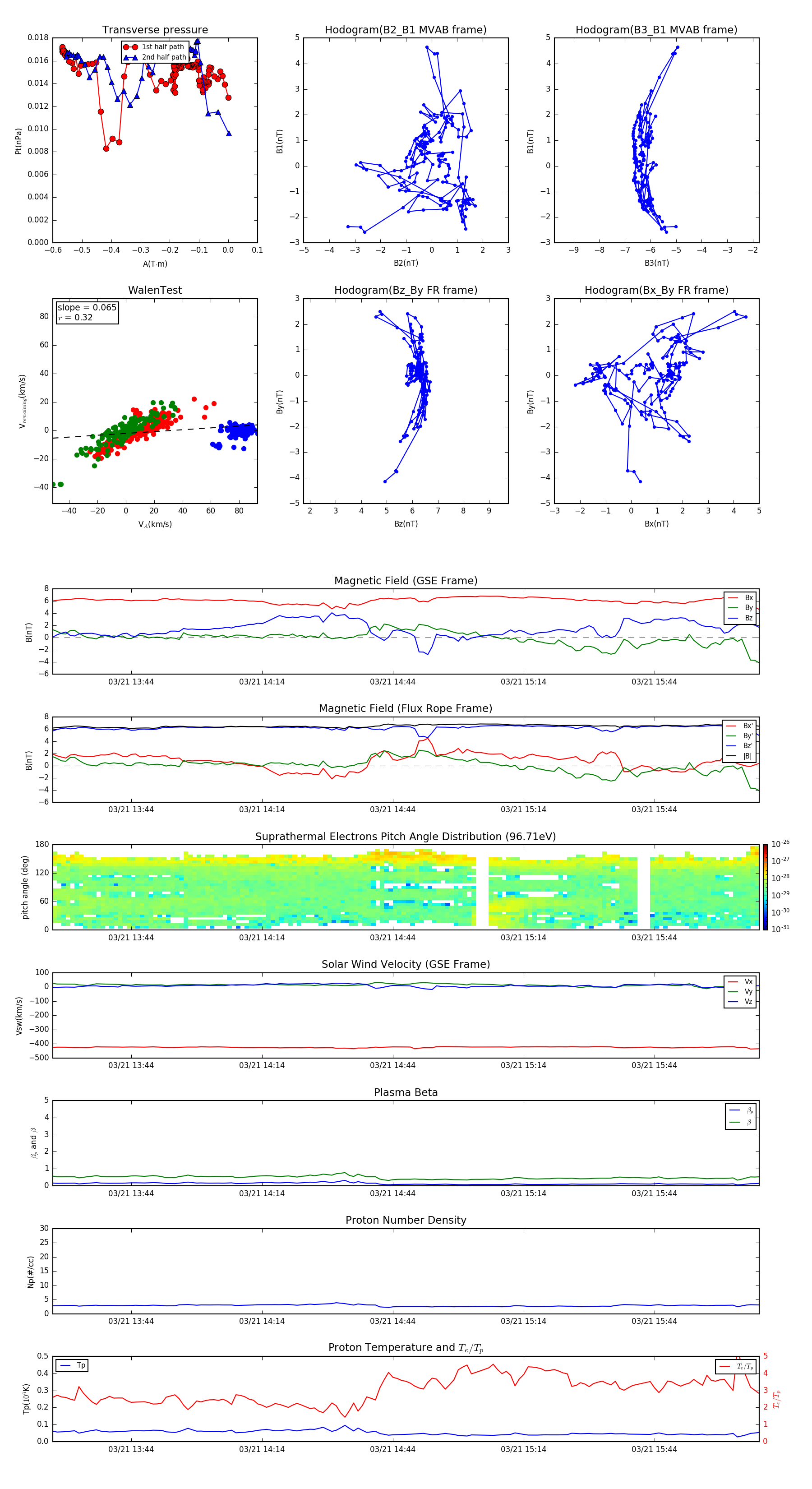This screenshot has height=1489, width=812.
Task: Click the "slope = 0.065" annotation
Action: (x=87, y=308)
